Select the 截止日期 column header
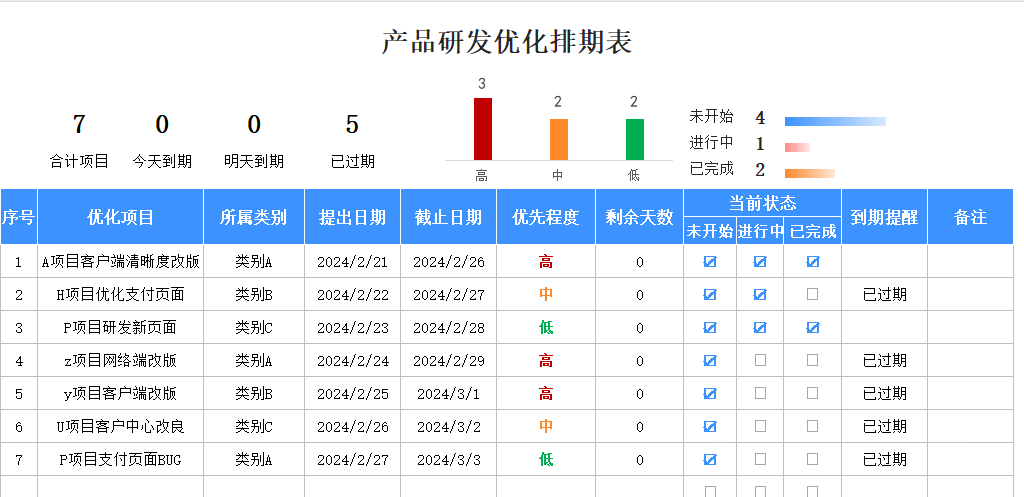 click(449, 217)
